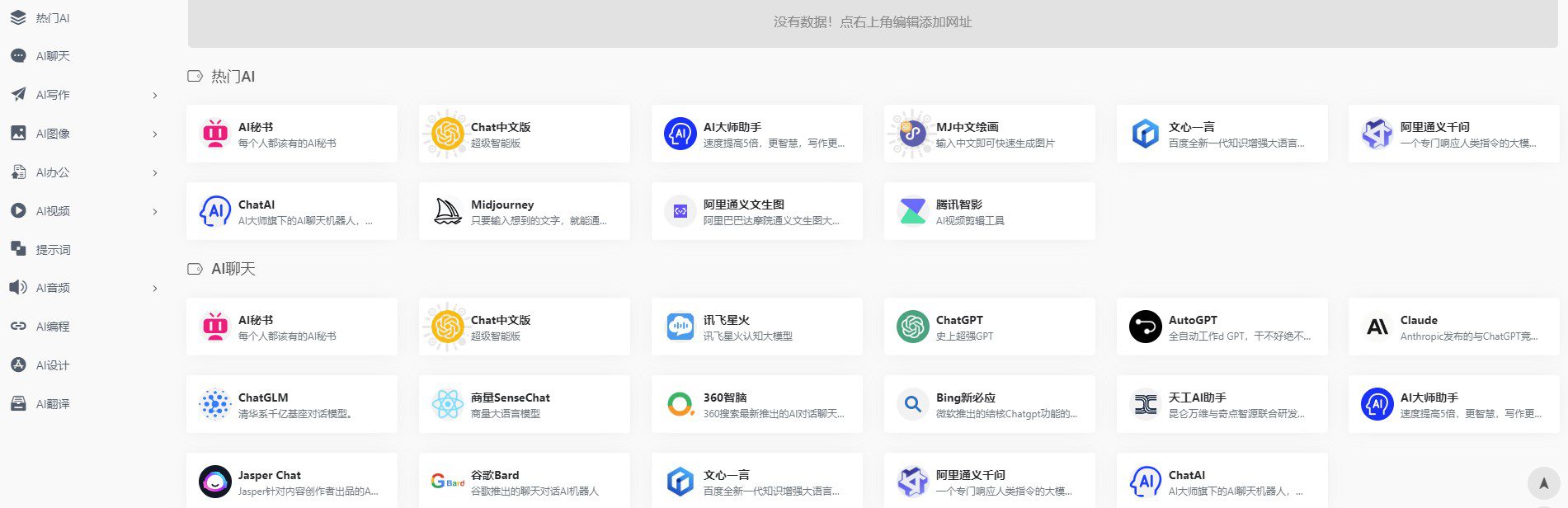Click the ChatGPT green logo icon
Image resolution: width=1568 pixels, height=508 pixels.
point(912,327)
